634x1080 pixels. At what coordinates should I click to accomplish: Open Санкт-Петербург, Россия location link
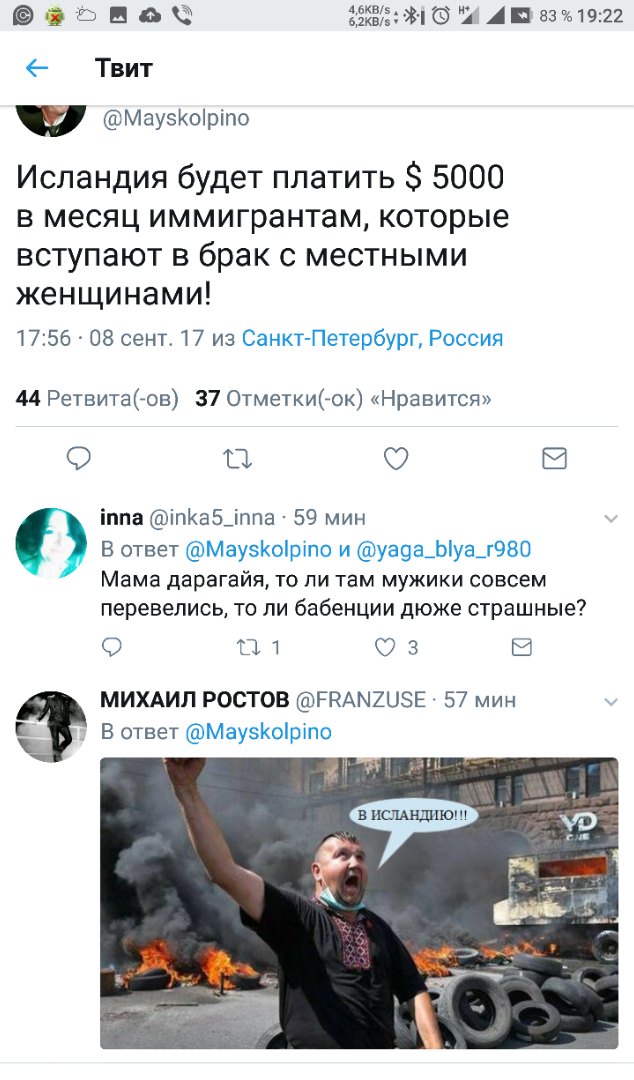click(x=372, y=338)
